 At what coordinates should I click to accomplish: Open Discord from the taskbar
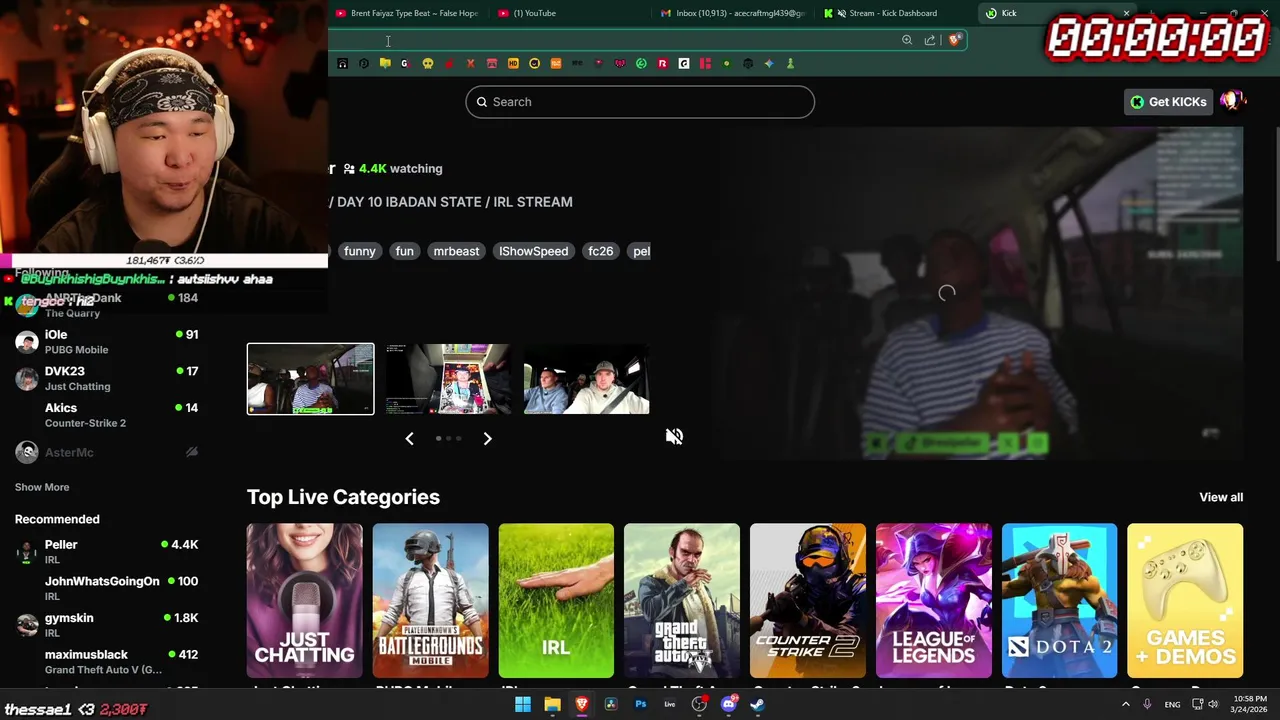pos(729,704)
